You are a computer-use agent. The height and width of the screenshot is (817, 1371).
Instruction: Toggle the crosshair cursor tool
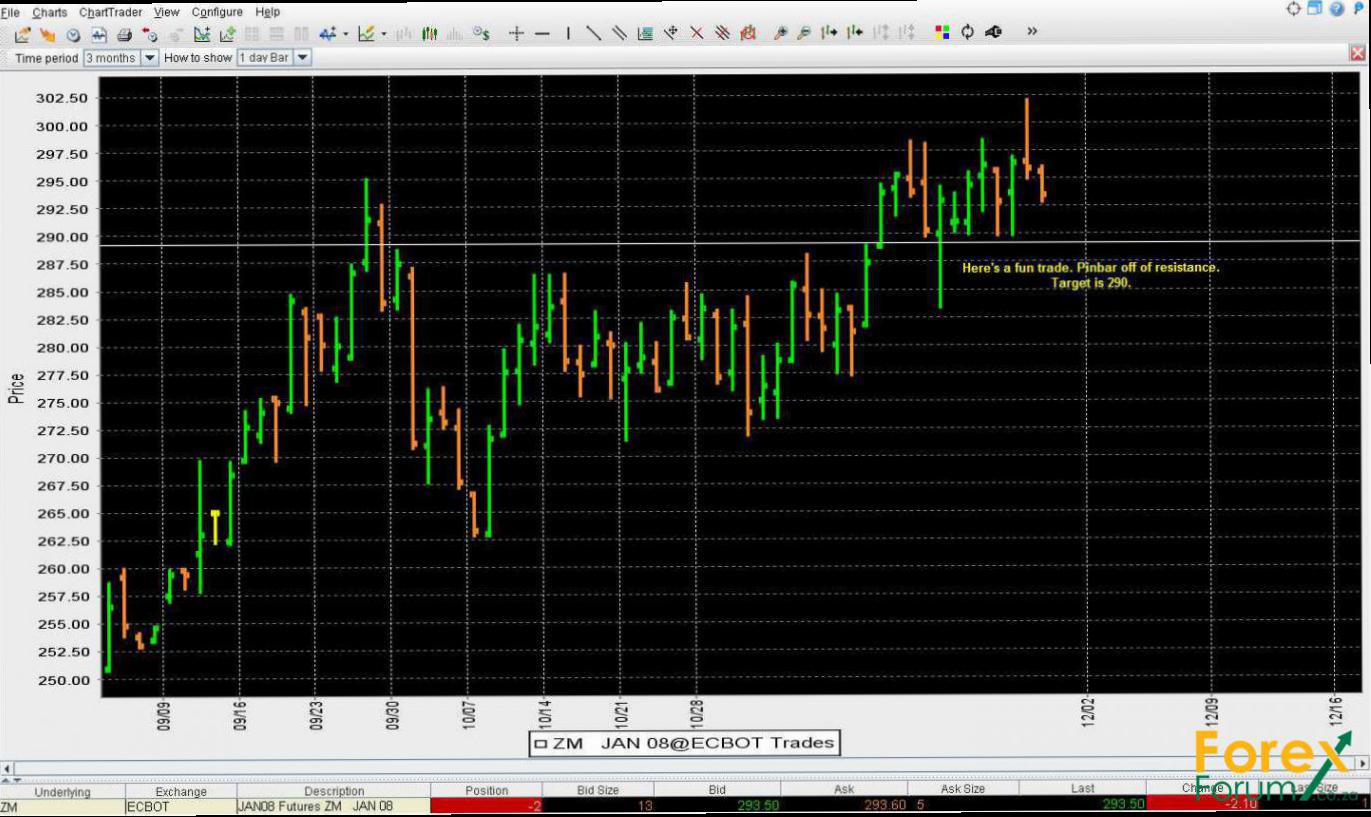[x=516, y=34]
